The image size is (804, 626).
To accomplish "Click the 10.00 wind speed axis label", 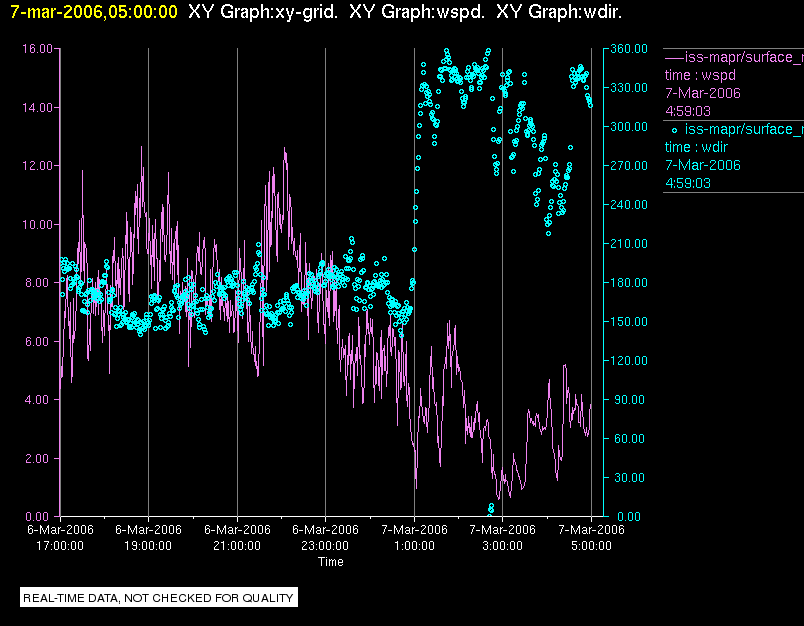I will pos(37,225).
